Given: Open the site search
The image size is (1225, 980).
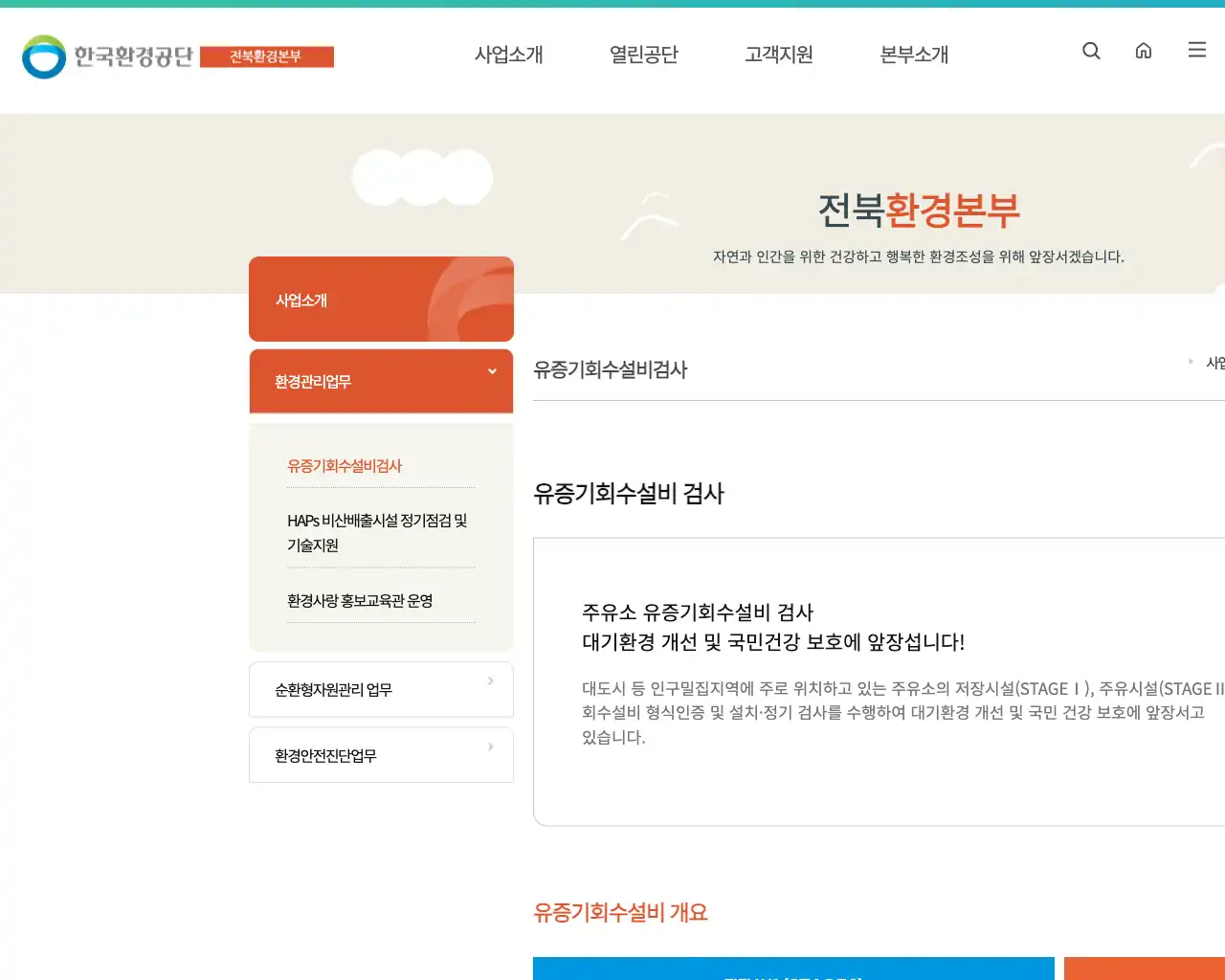Looking at the screenshot, I should pyautogui.click(x=1091, y=51).
